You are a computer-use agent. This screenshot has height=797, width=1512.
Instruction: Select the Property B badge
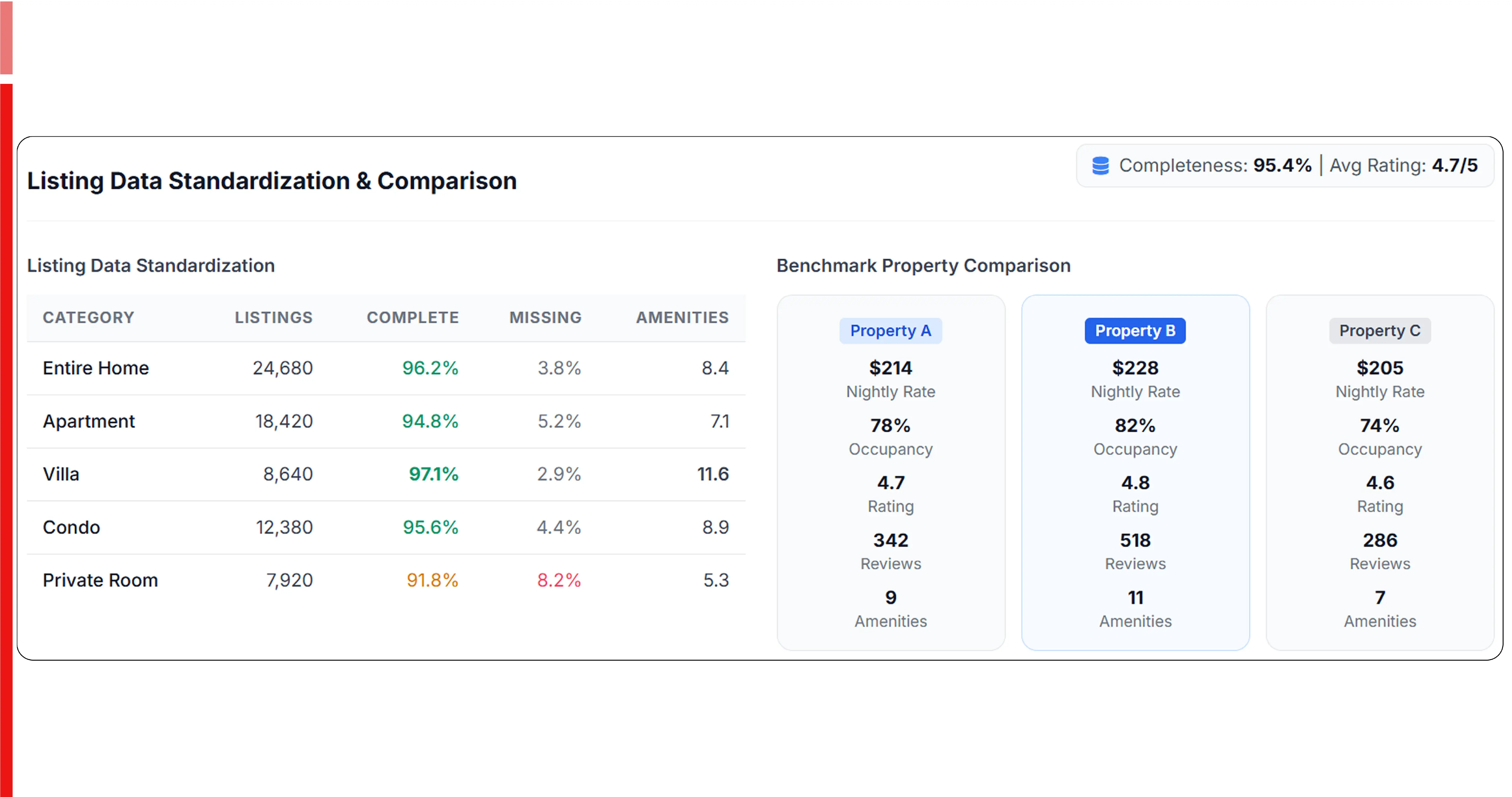pos(1135,331)
